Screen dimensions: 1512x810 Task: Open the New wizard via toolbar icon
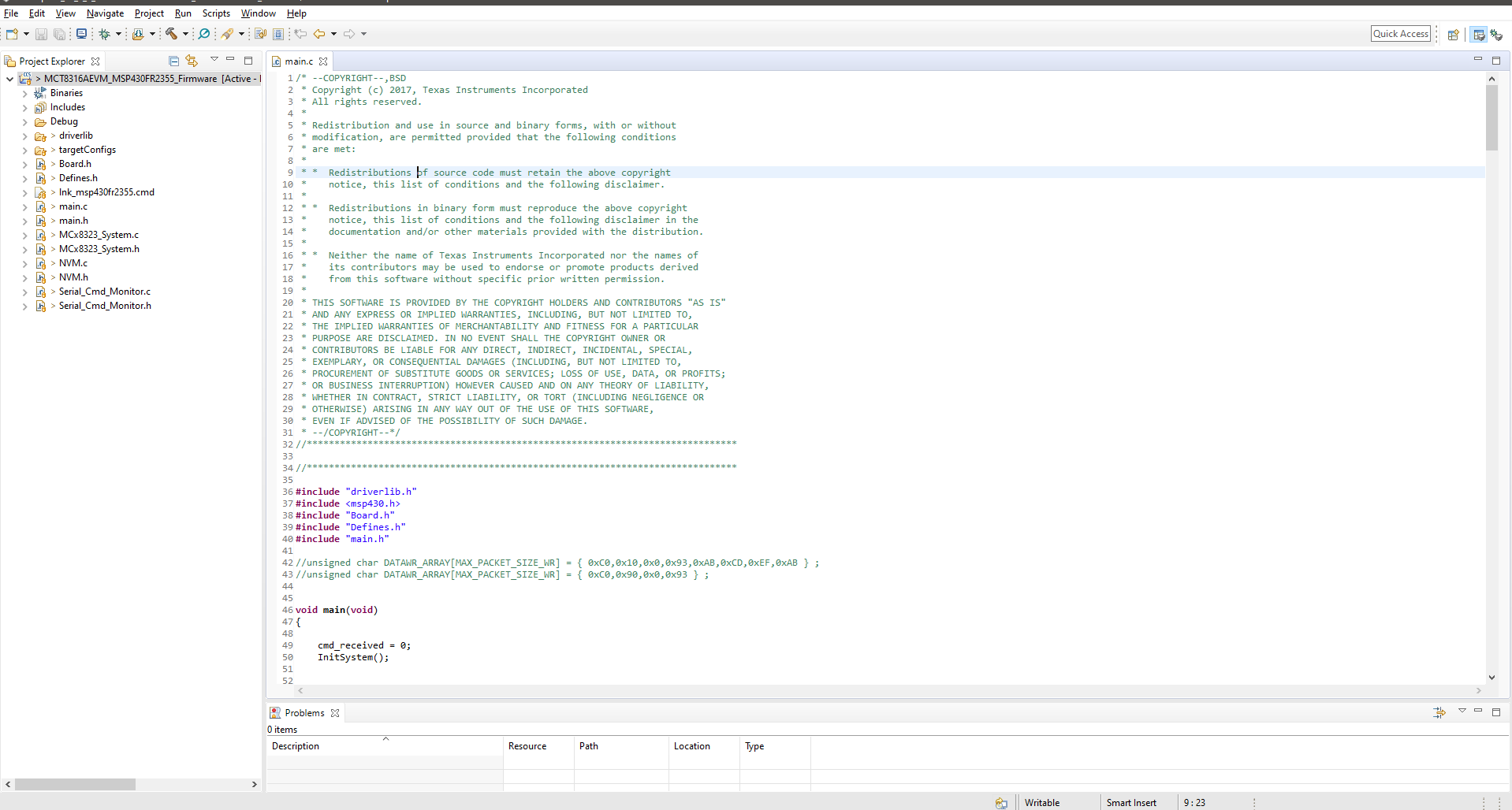point(11,34)
